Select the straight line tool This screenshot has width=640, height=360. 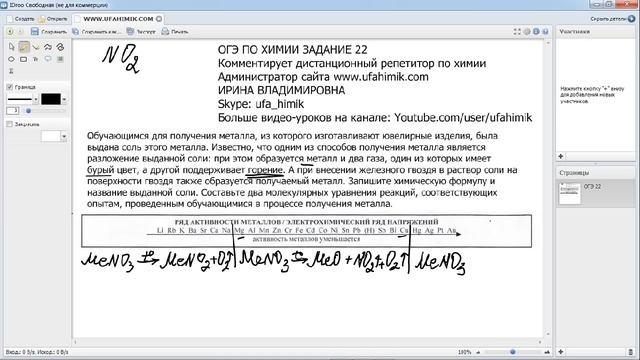pos(36,47)
